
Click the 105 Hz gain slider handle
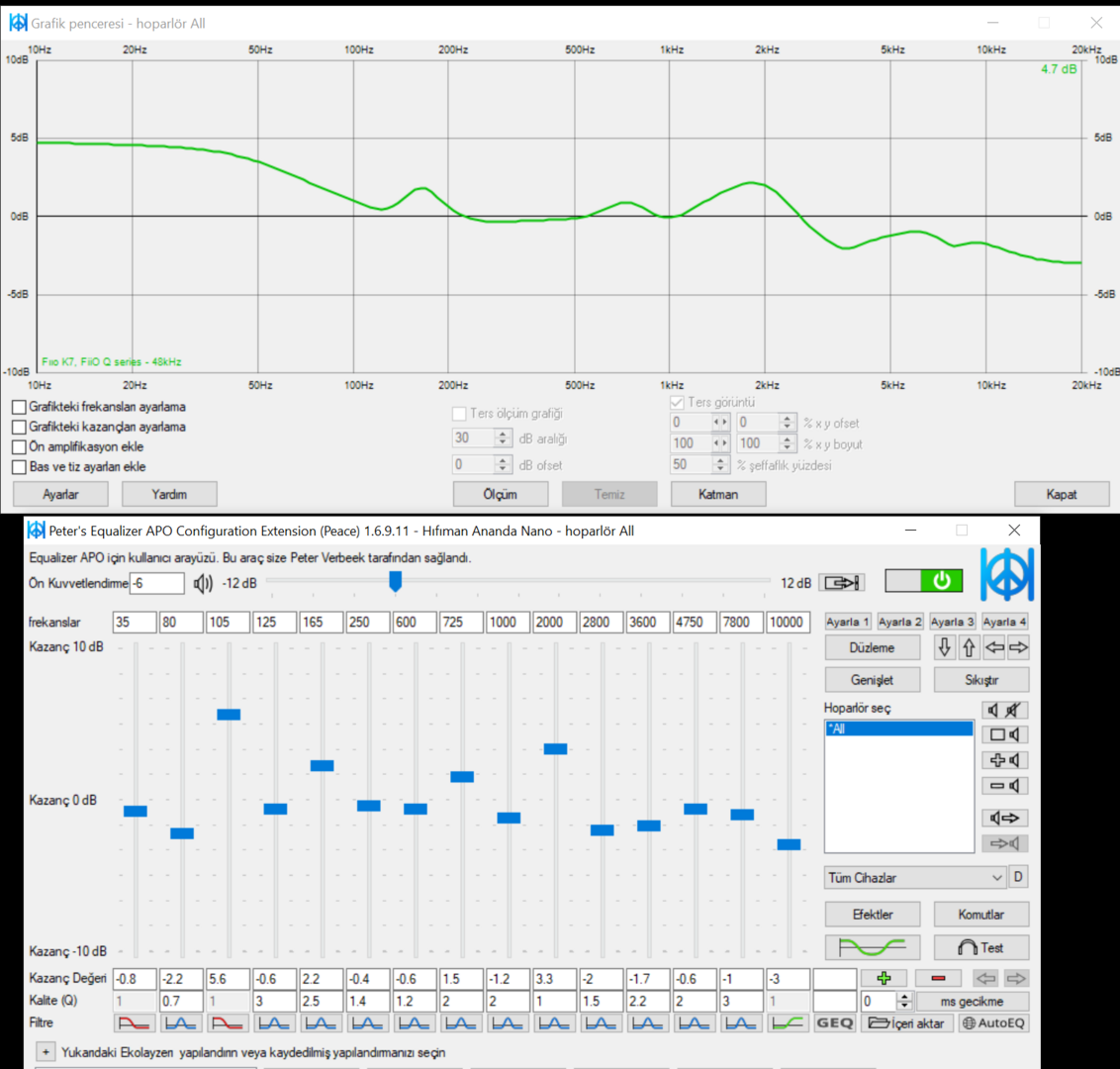point(229,715)
